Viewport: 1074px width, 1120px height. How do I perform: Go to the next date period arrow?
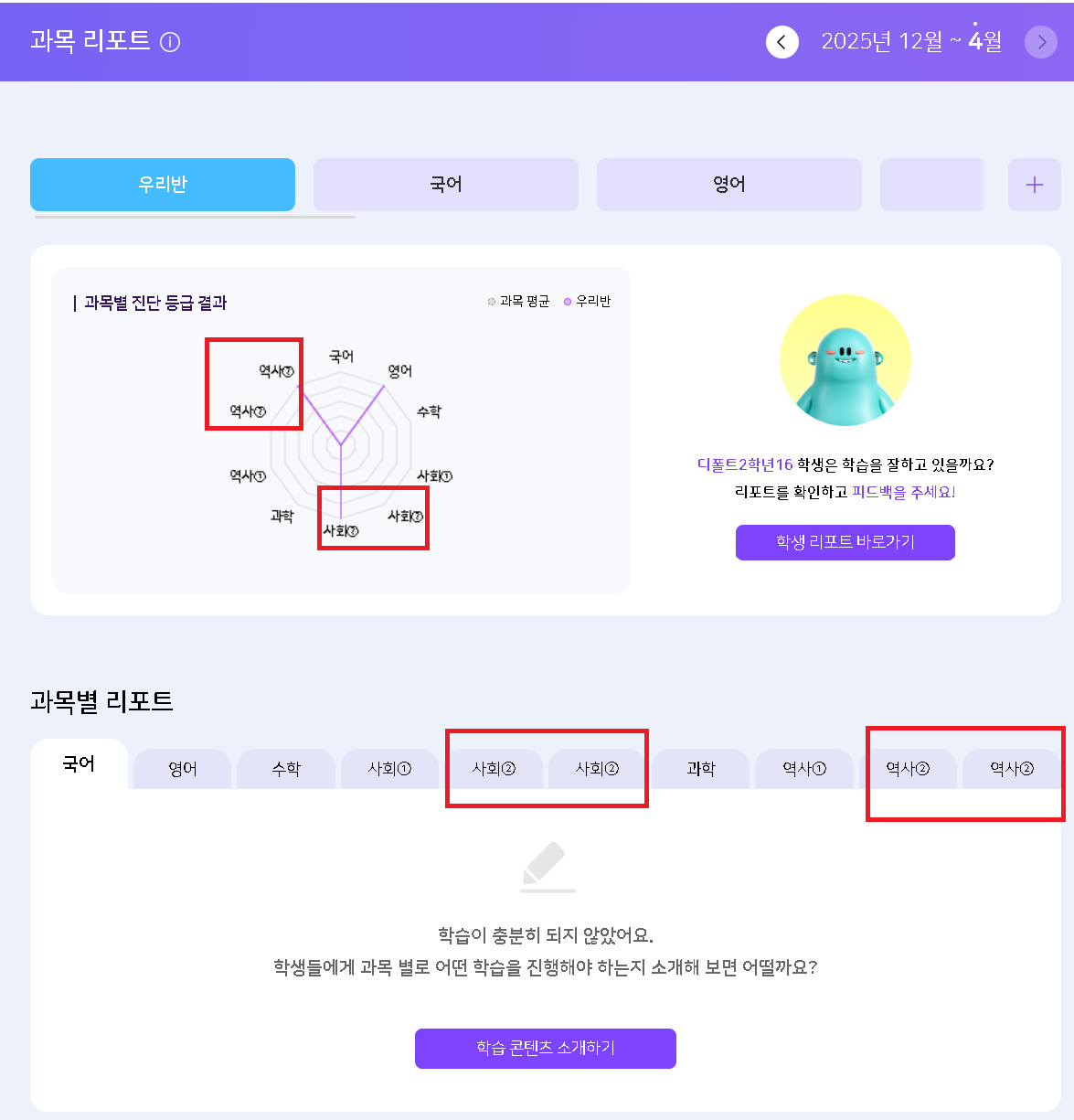(1041, 42)
